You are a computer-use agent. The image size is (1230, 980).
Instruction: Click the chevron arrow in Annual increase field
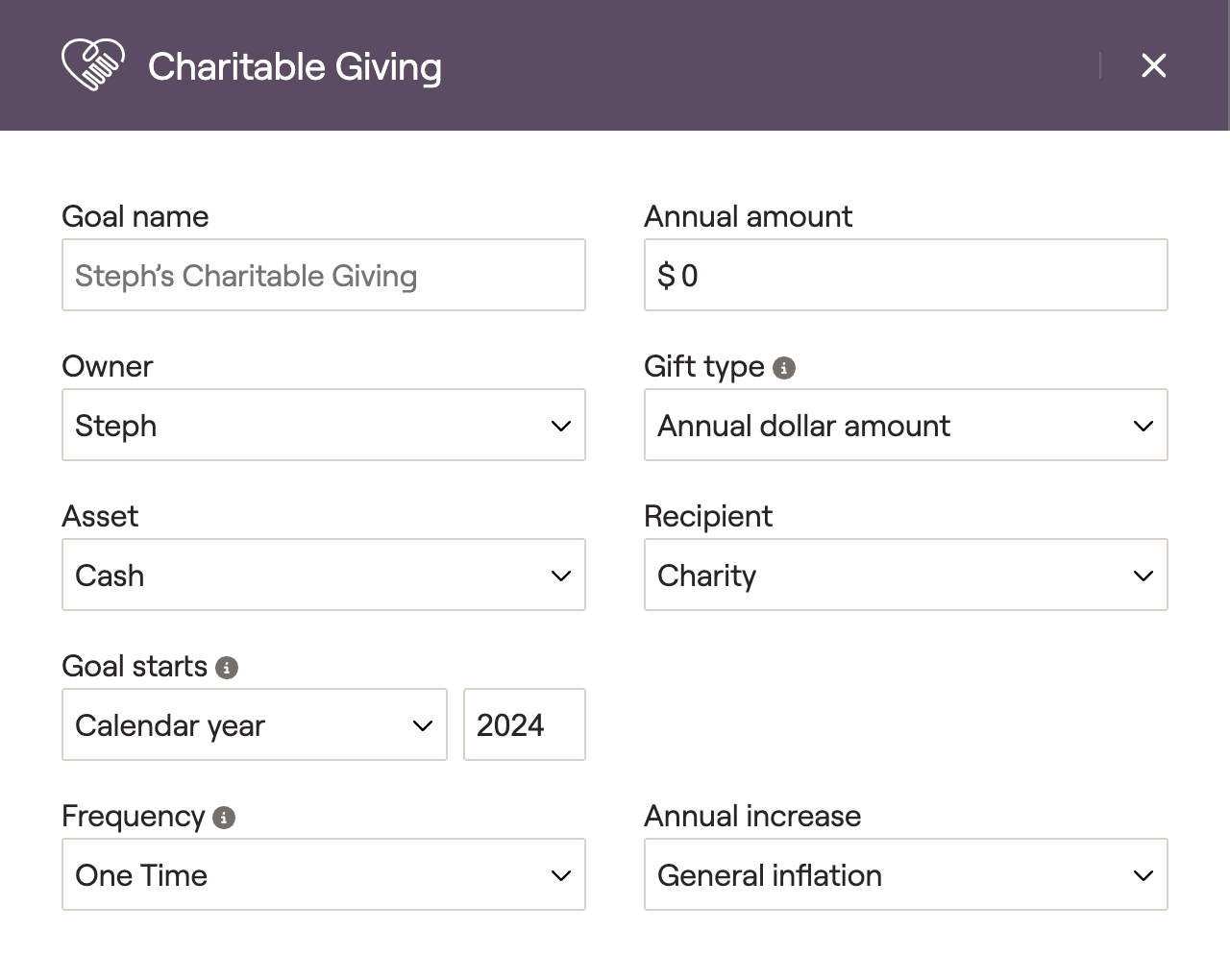1144,875
